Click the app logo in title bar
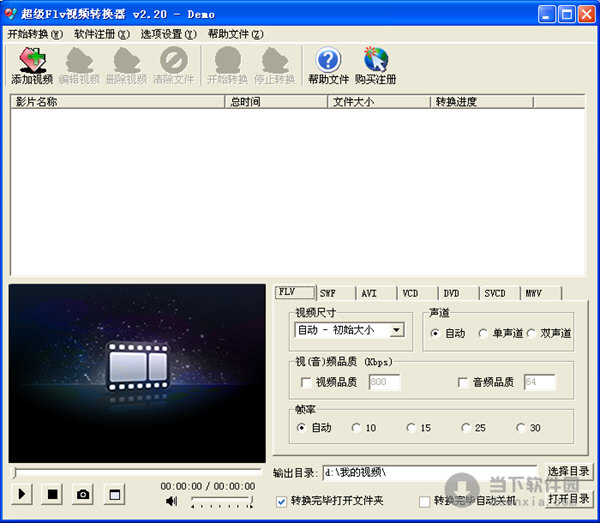This screenshot has height=523, width=600. [x=10, y=14]
